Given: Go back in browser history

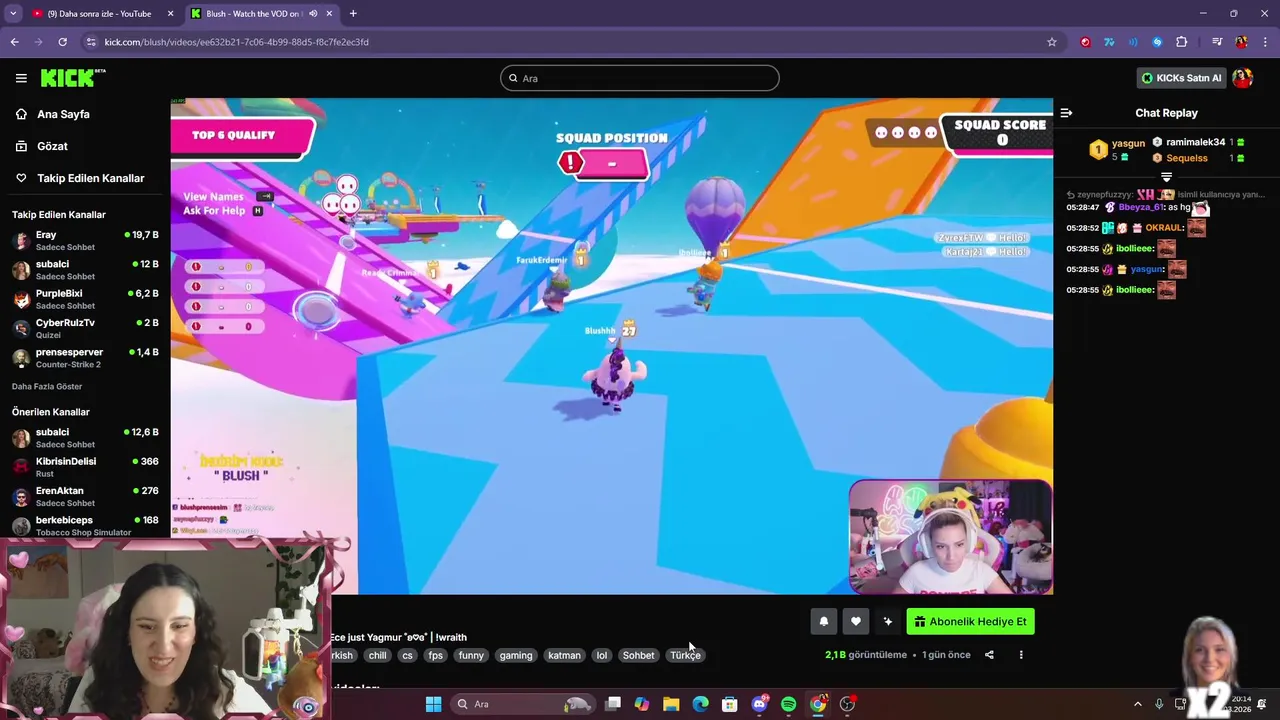Looking at the screenshot, I should (x=14, y=42).
